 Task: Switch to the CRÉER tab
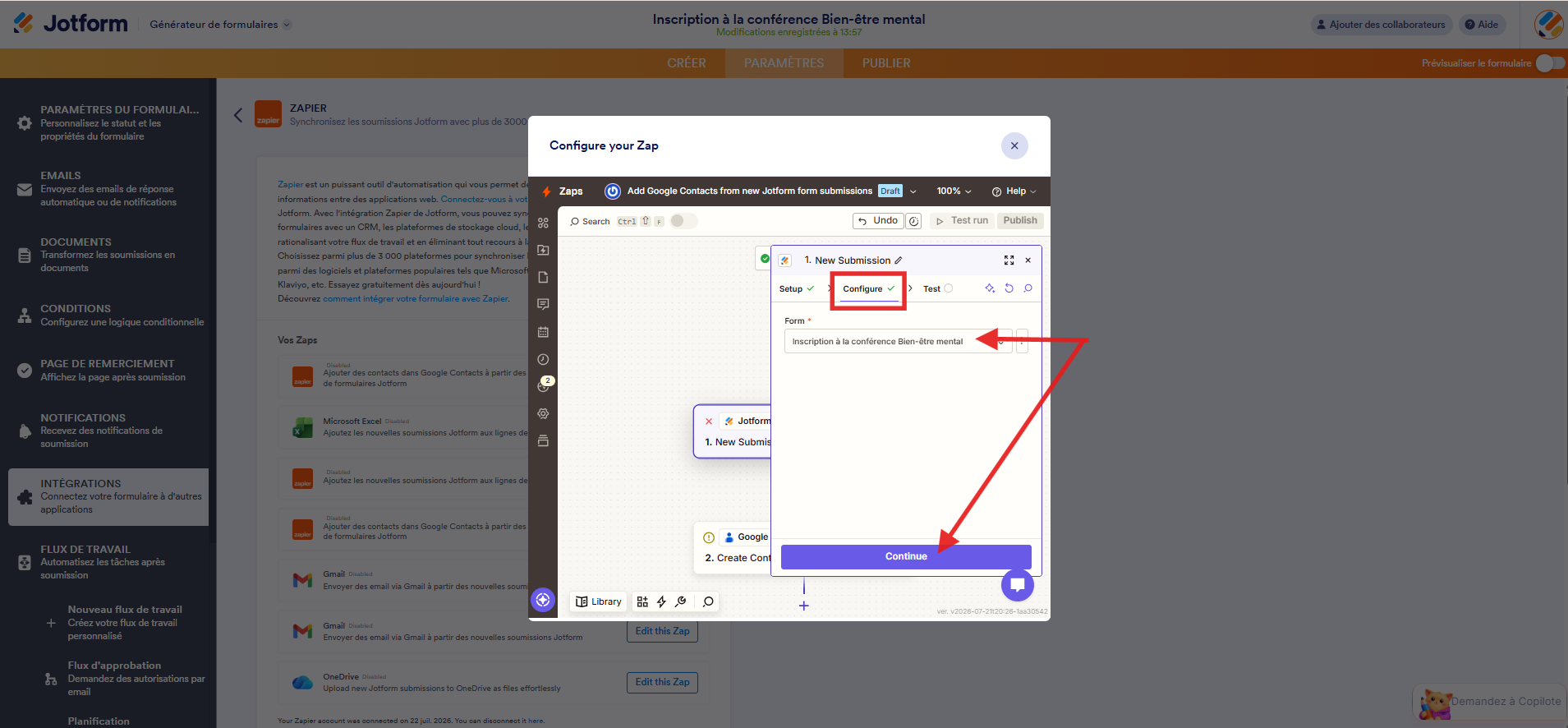tap(687, 63)
